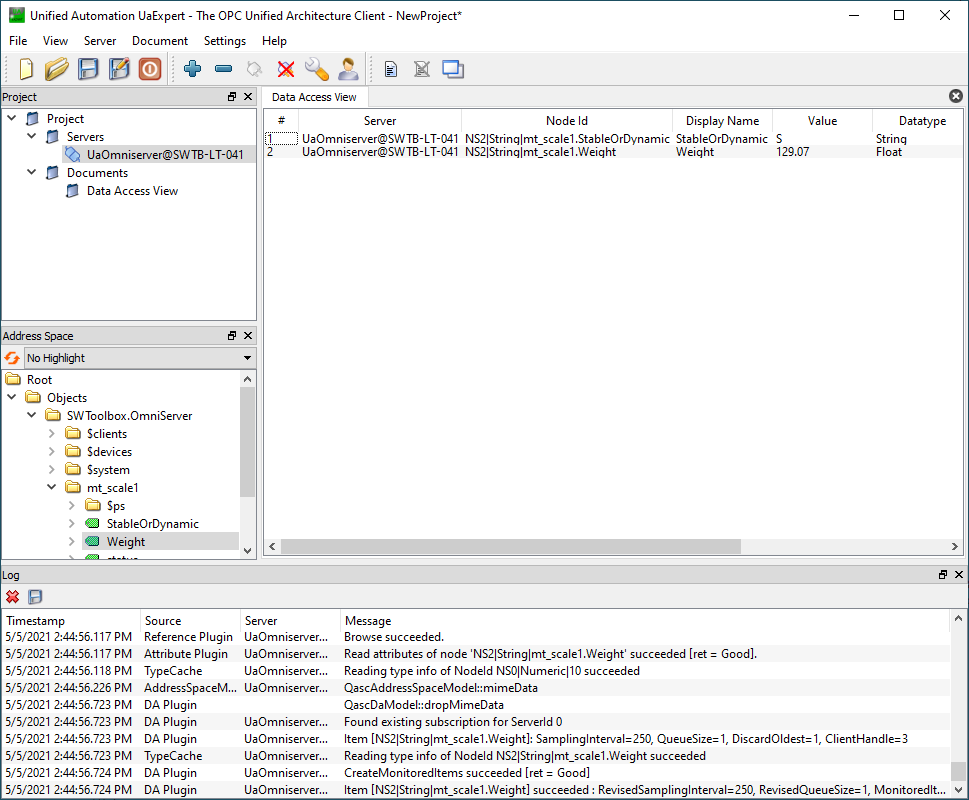Screen dimensions: 969x800
Task: Select the Weight node in the Address Space
Action: pyautogui.click(x=125, y=541)
